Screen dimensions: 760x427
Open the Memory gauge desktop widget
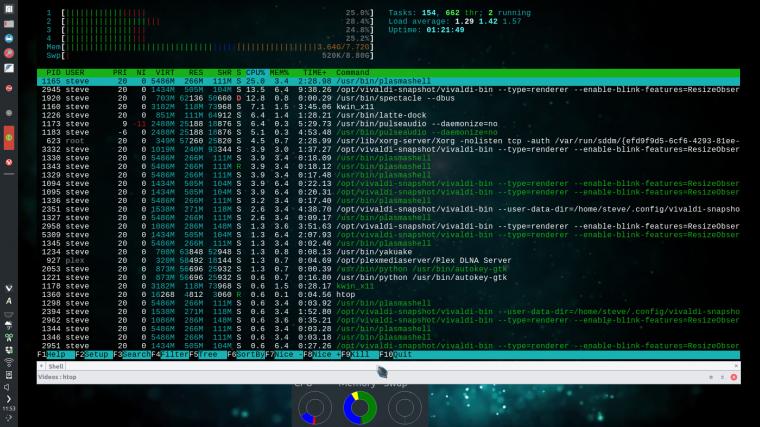pos(360,408)
